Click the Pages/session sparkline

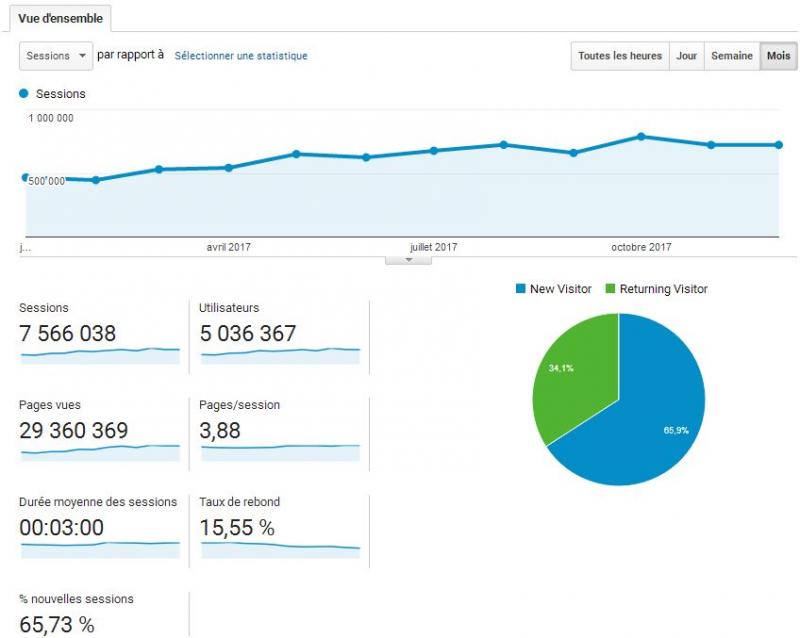(280, 451)
